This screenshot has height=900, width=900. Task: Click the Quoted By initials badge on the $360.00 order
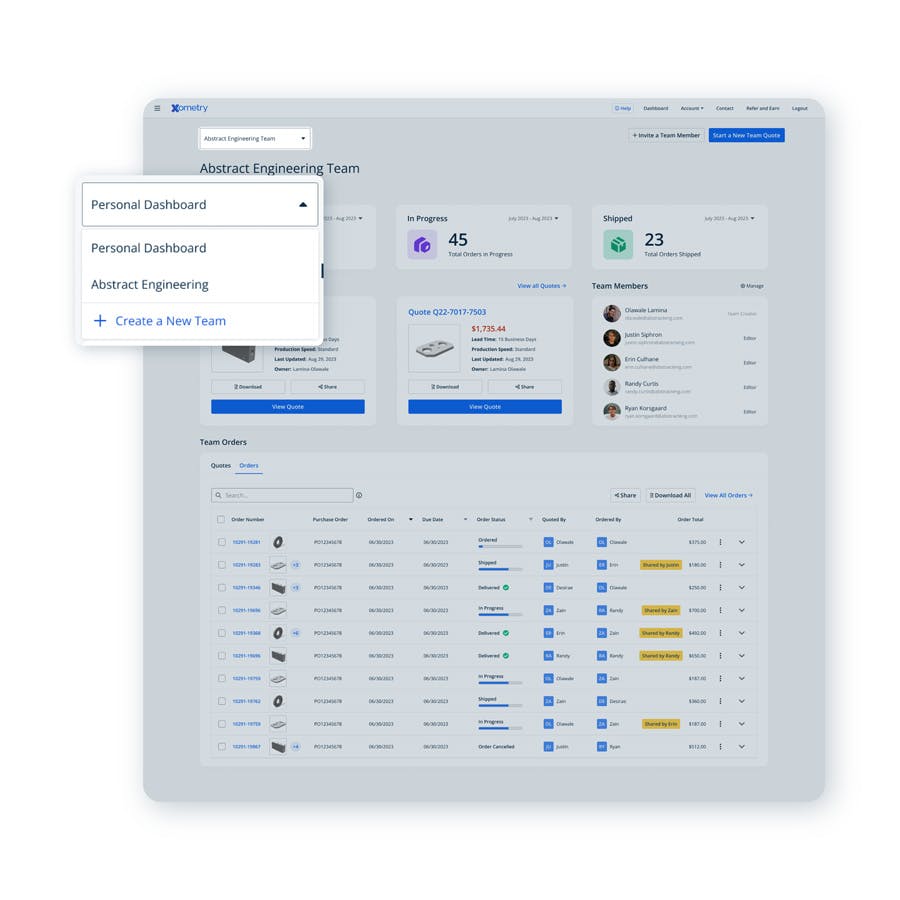(x=548, y=701)
